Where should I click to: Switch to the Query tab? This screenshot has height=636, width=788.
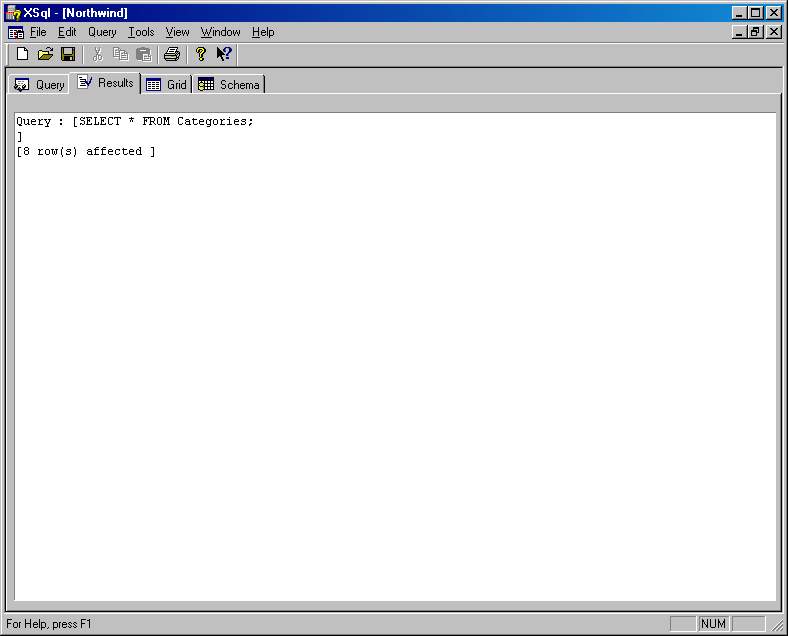(39, 84)
